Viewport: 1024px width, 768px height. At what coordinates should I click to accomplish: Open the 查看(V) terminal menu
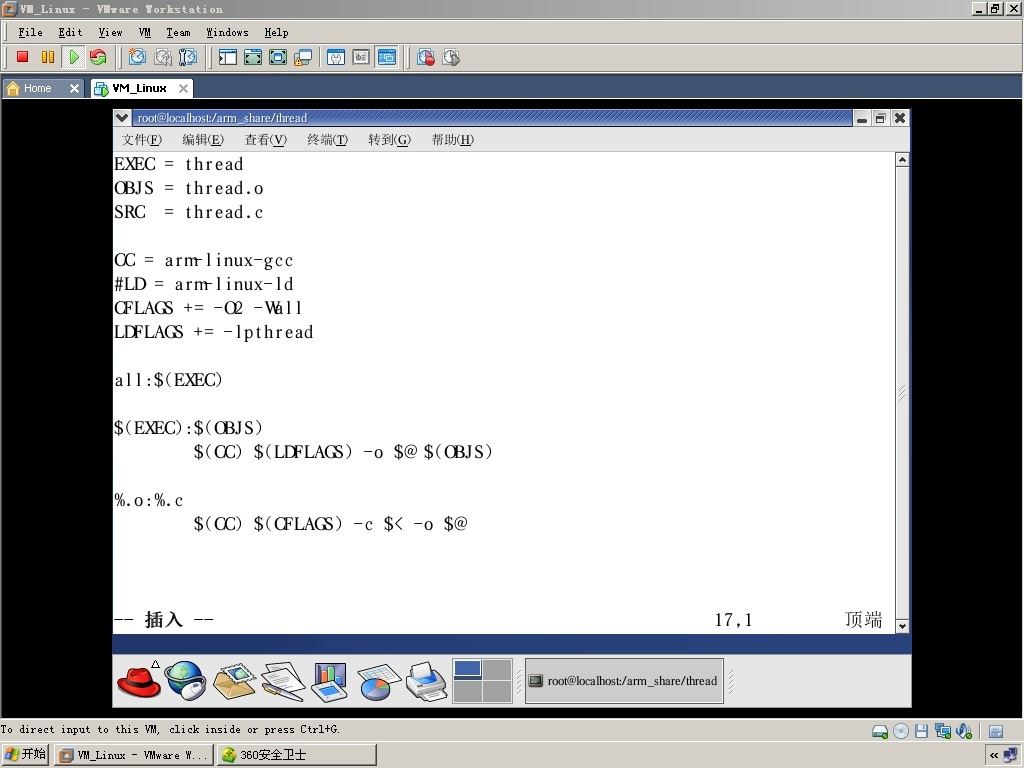click(x=265, y=139)
